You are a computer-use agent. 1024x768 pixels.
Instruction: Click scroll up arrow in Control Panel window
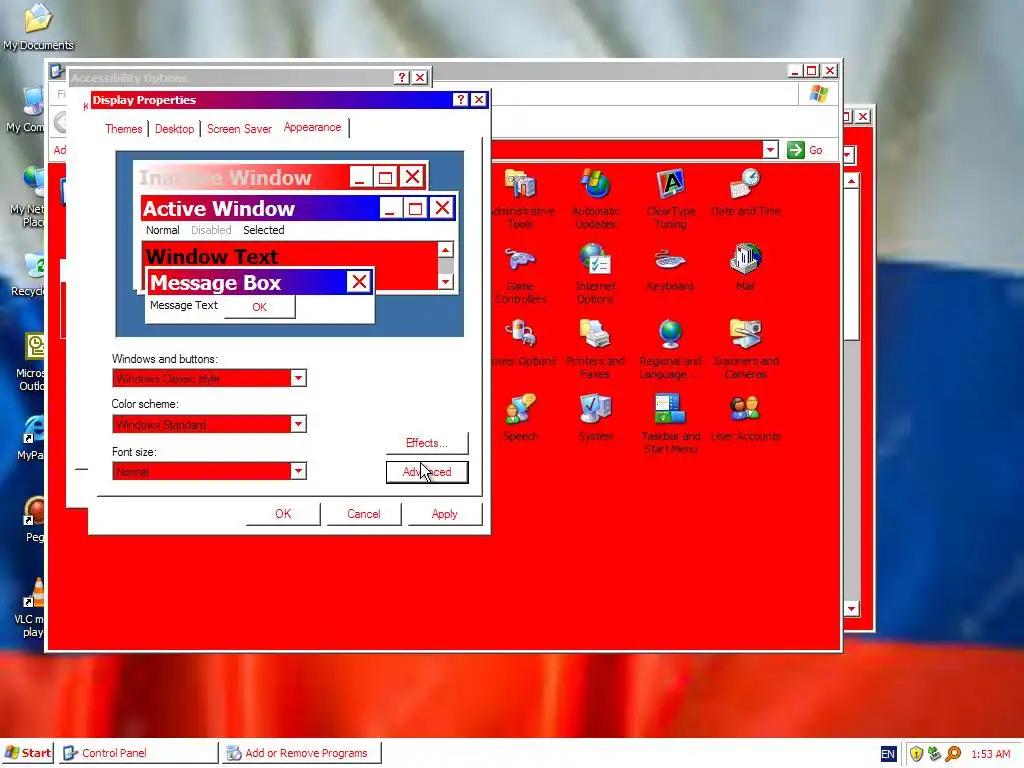851,181
